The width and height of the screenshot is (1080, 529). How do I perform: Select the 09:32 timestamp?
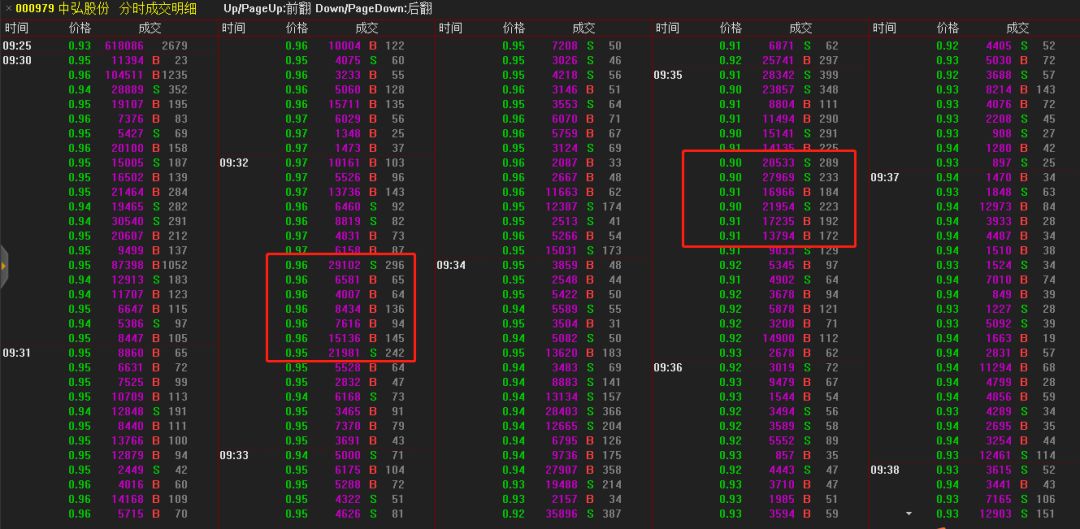click(x=233, y=163)
